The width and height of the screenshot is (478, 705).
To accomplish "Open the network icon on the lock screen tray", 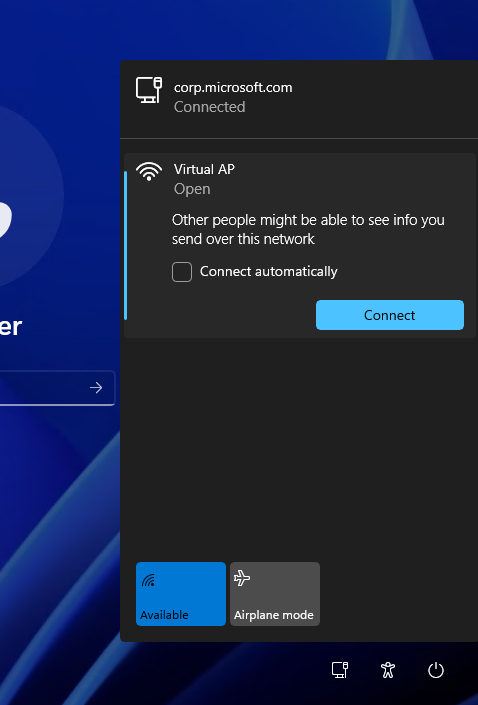I will point(340,670).
